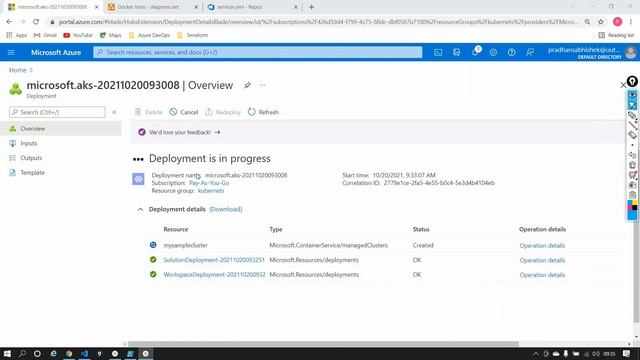Screen dimensions: 640x360
Task: Open the Feedback icon in Azure header
Action: click(530, 52)
